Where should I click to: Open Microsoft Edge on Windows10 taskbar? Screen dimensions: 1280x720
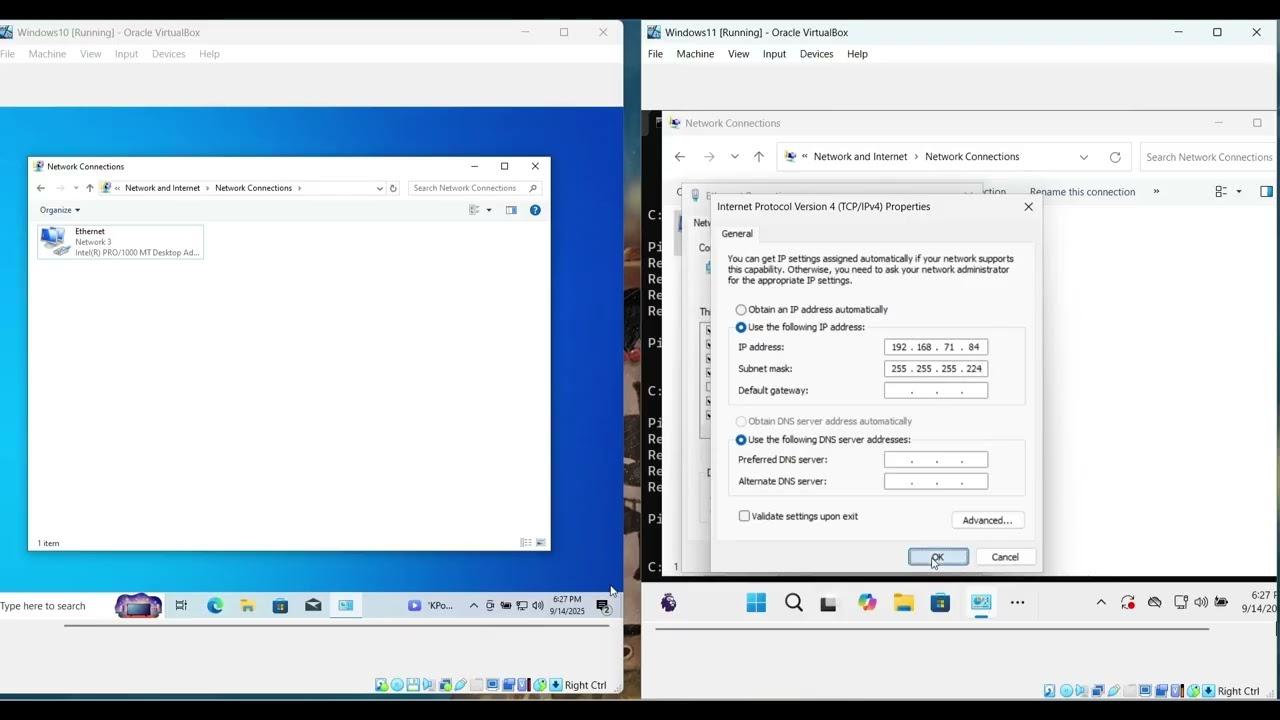click(x=215, y=606)
